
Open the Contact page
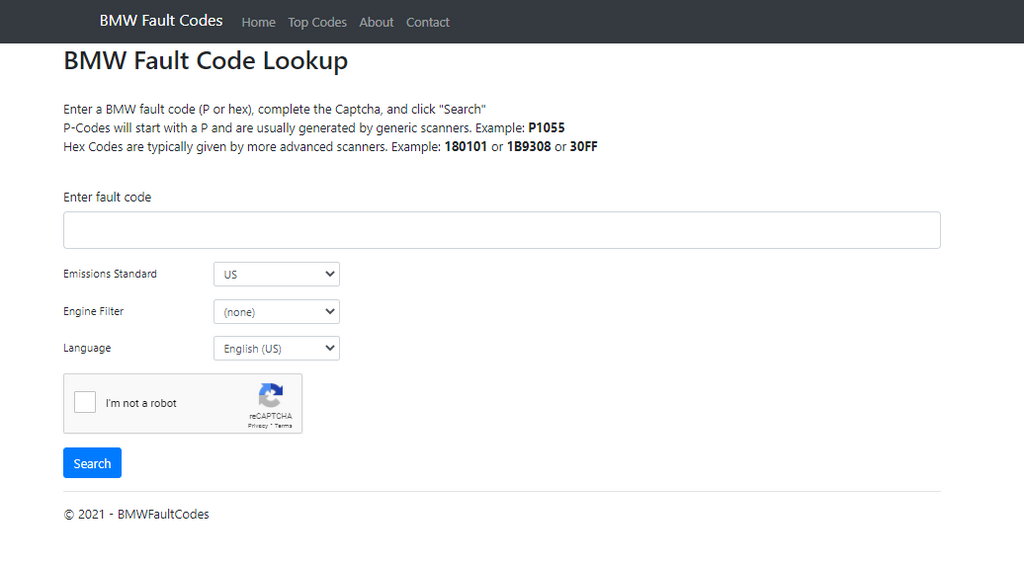427,22
